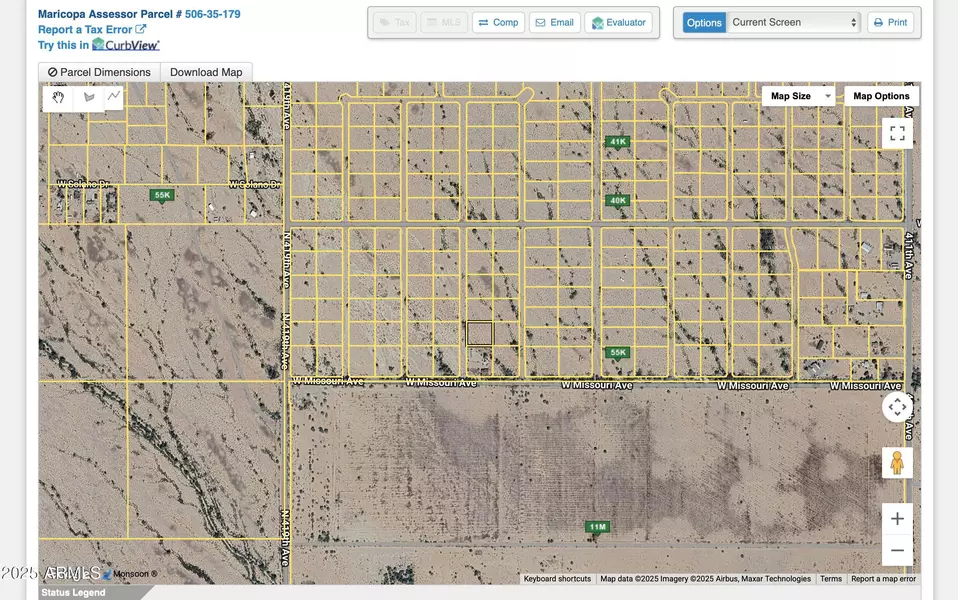Open the Map Options dropdown
Image resolution: width=958 pixels, height=600 pixels.
click(880, 95)
